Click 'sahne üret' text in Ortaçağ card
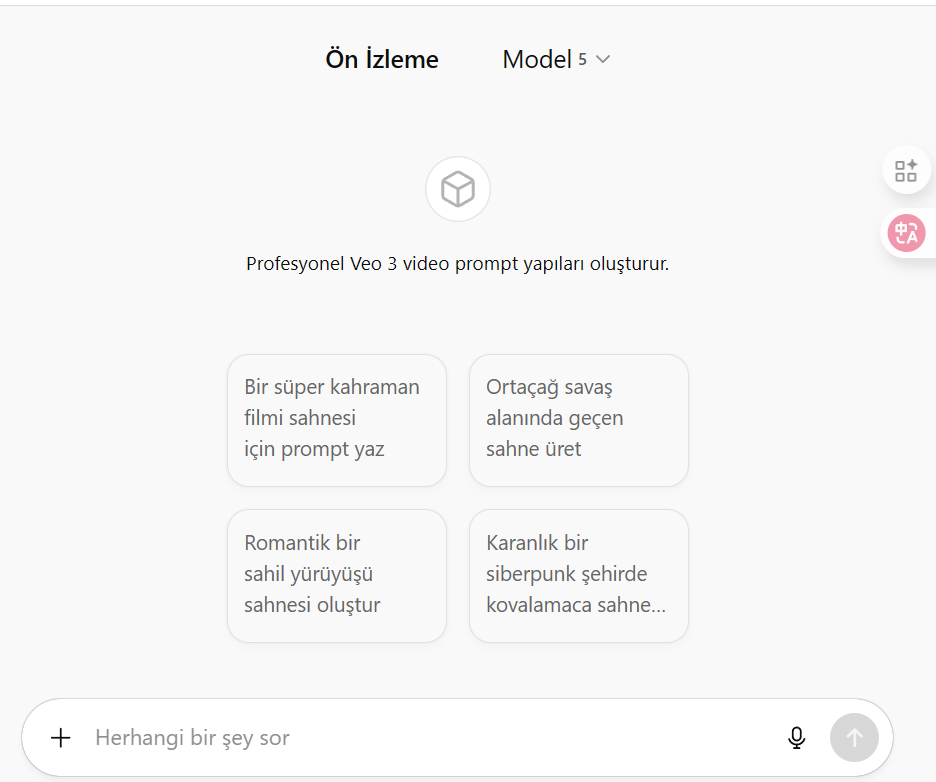Image resolution: width=936 pixels, height=782 pixels. coord(533,449)
